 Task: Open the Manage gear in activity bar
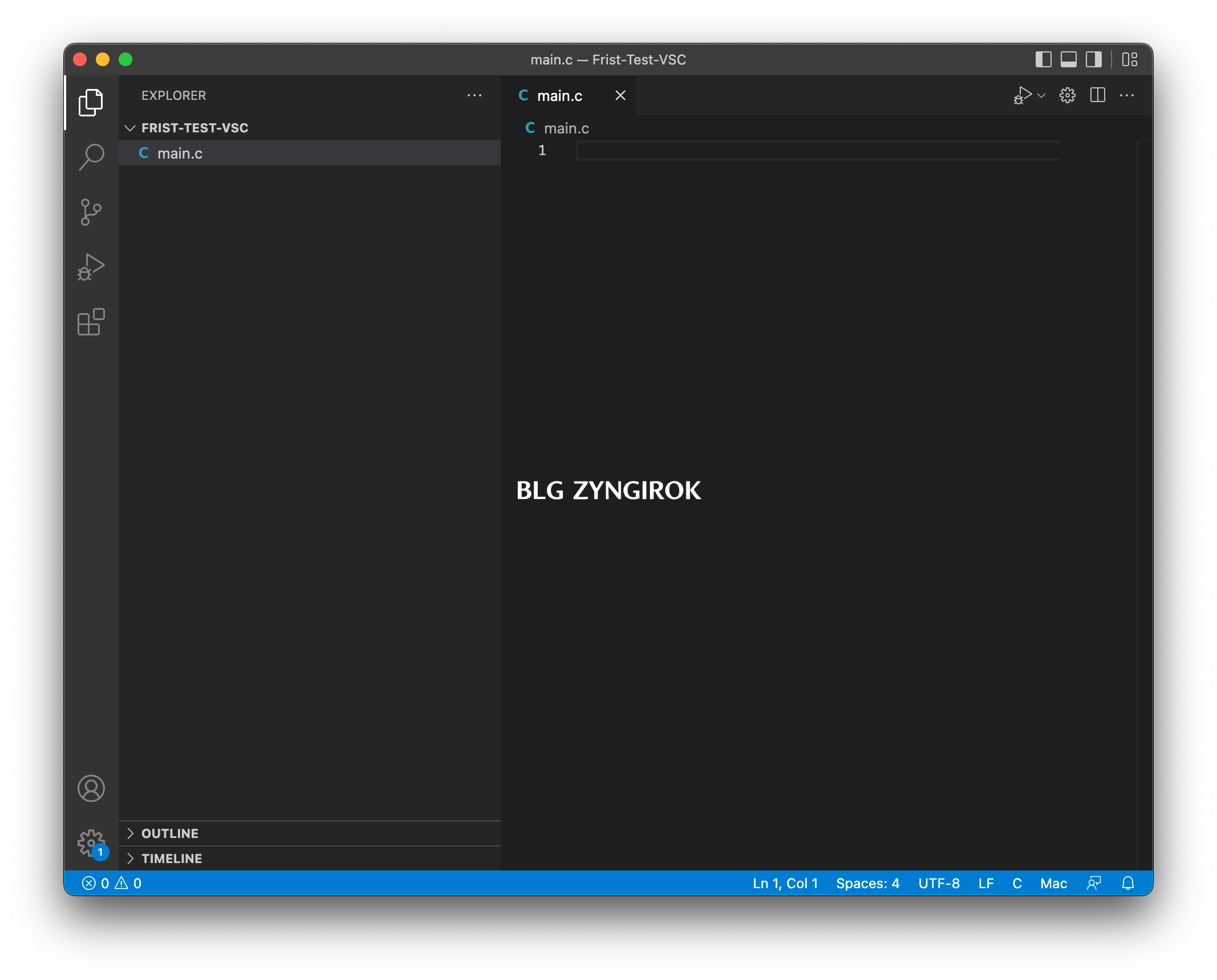pos(91,843)
